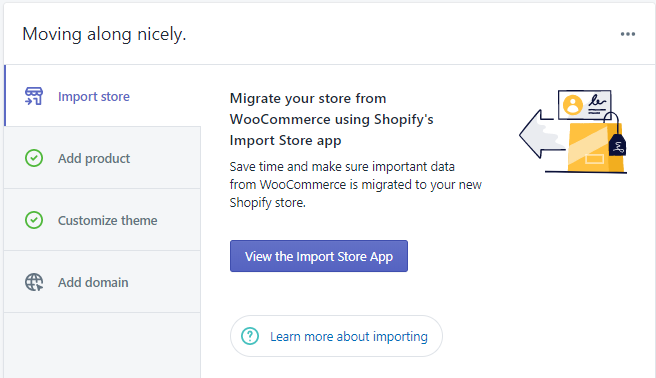Open Learn more about importing link
This screenshot has width=656, height=378.
pos(336,336)
